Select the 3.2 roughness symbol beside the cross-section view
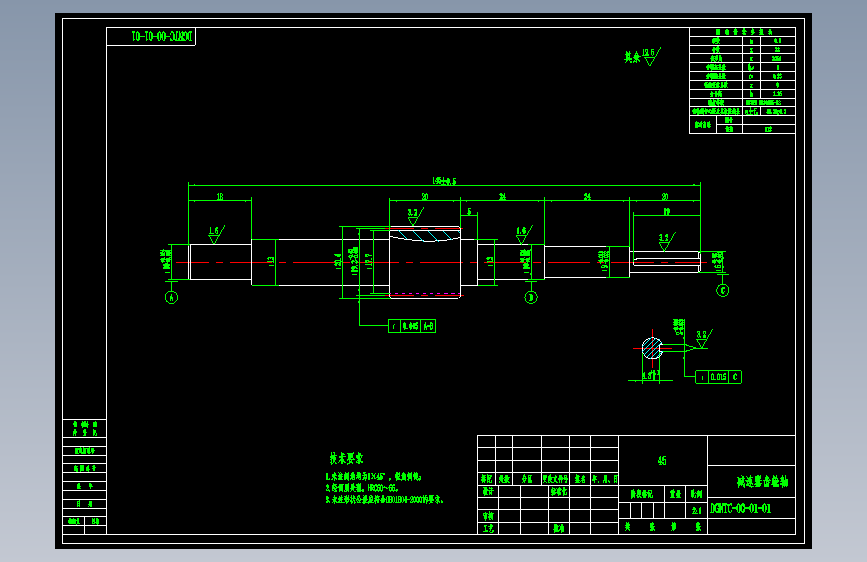The height and width of the screenshot is (562, 867). point(703,339)
